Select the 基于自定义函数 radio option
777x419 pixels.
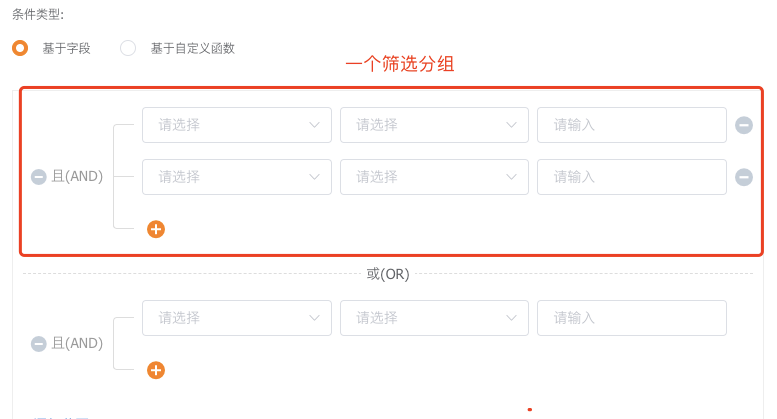click(x=128, y=48)
